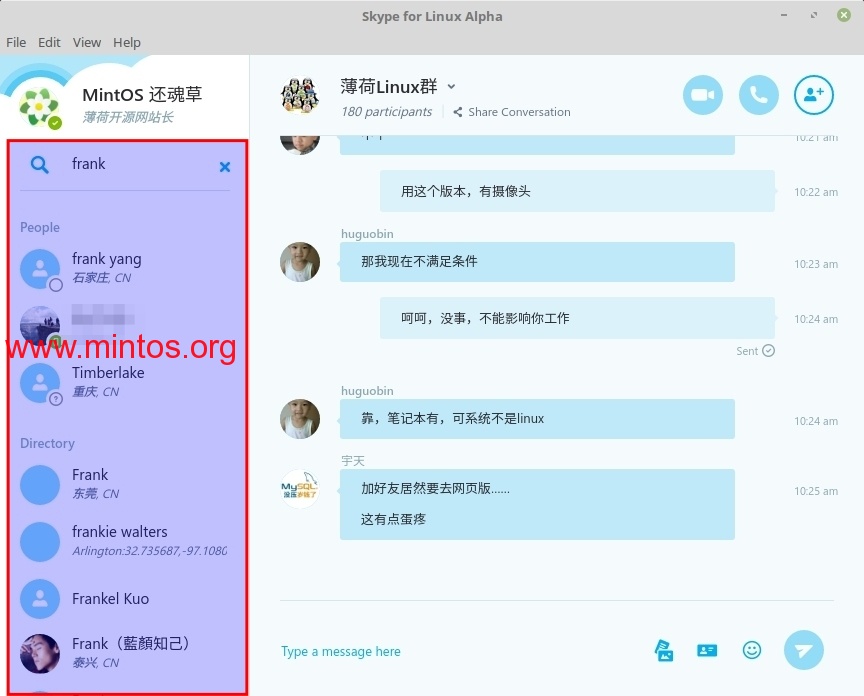Open the send image/file icon

[x=664, y=651]
